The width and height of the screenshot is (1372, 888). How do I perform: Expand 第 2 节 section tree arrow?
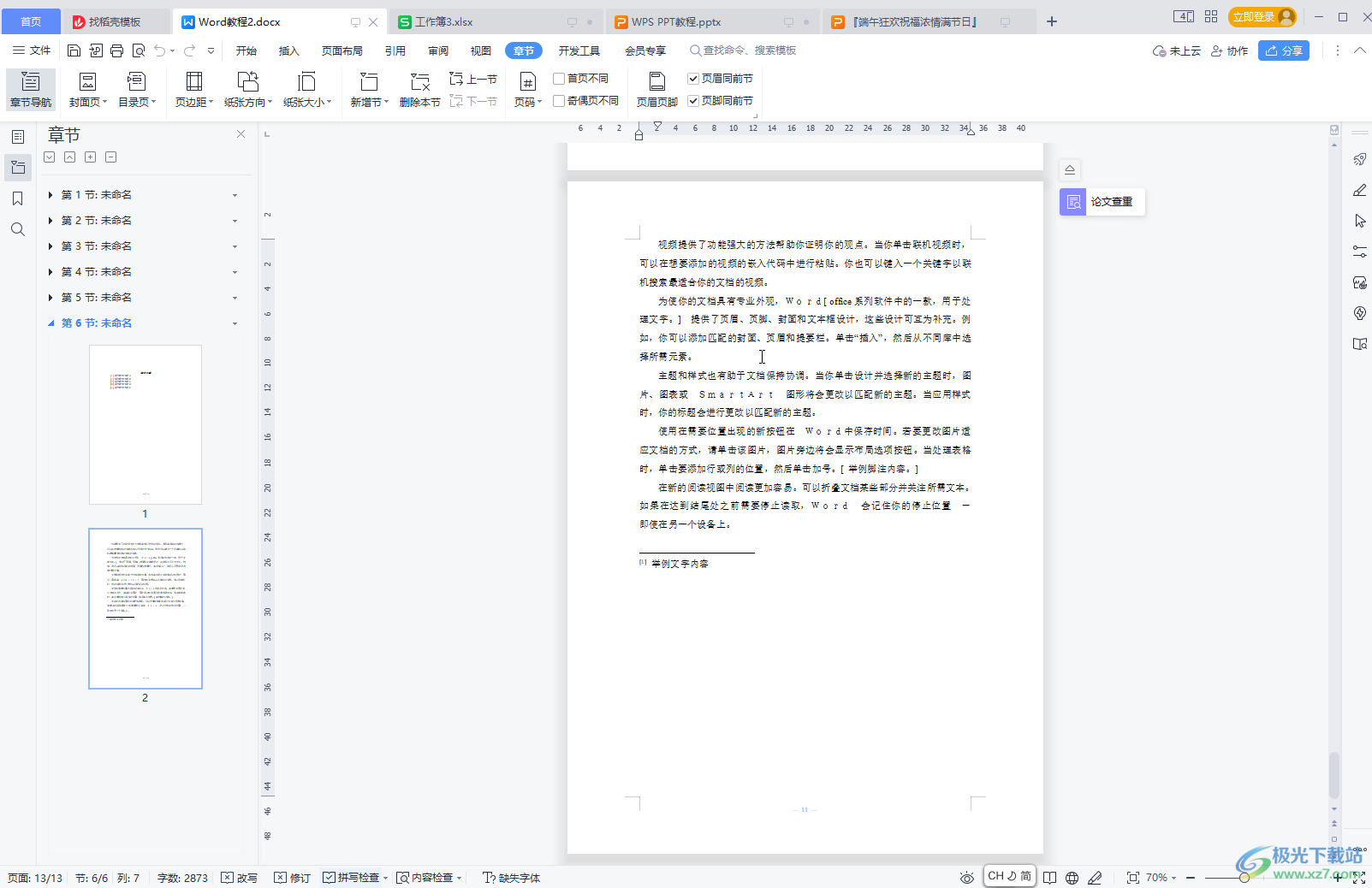coord(50,221)
